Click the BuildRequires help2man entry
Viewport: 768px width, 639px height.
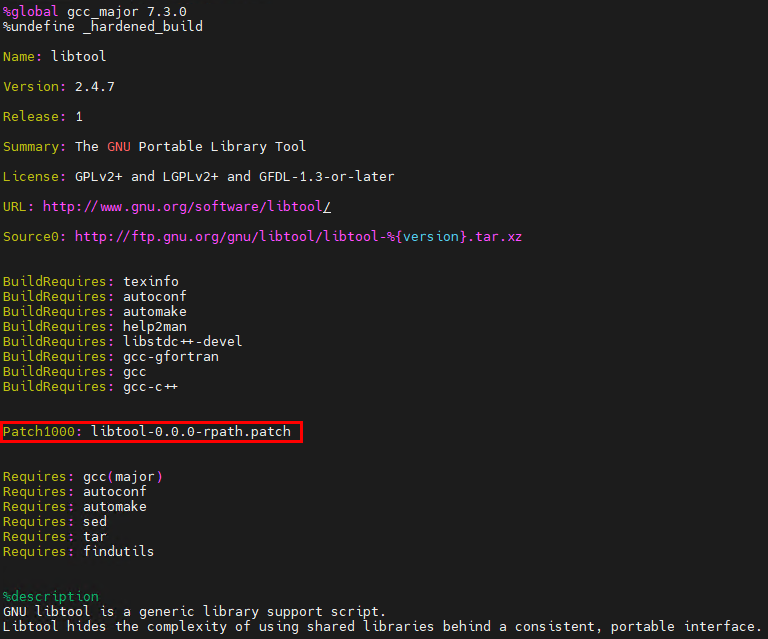click(154, 327)
